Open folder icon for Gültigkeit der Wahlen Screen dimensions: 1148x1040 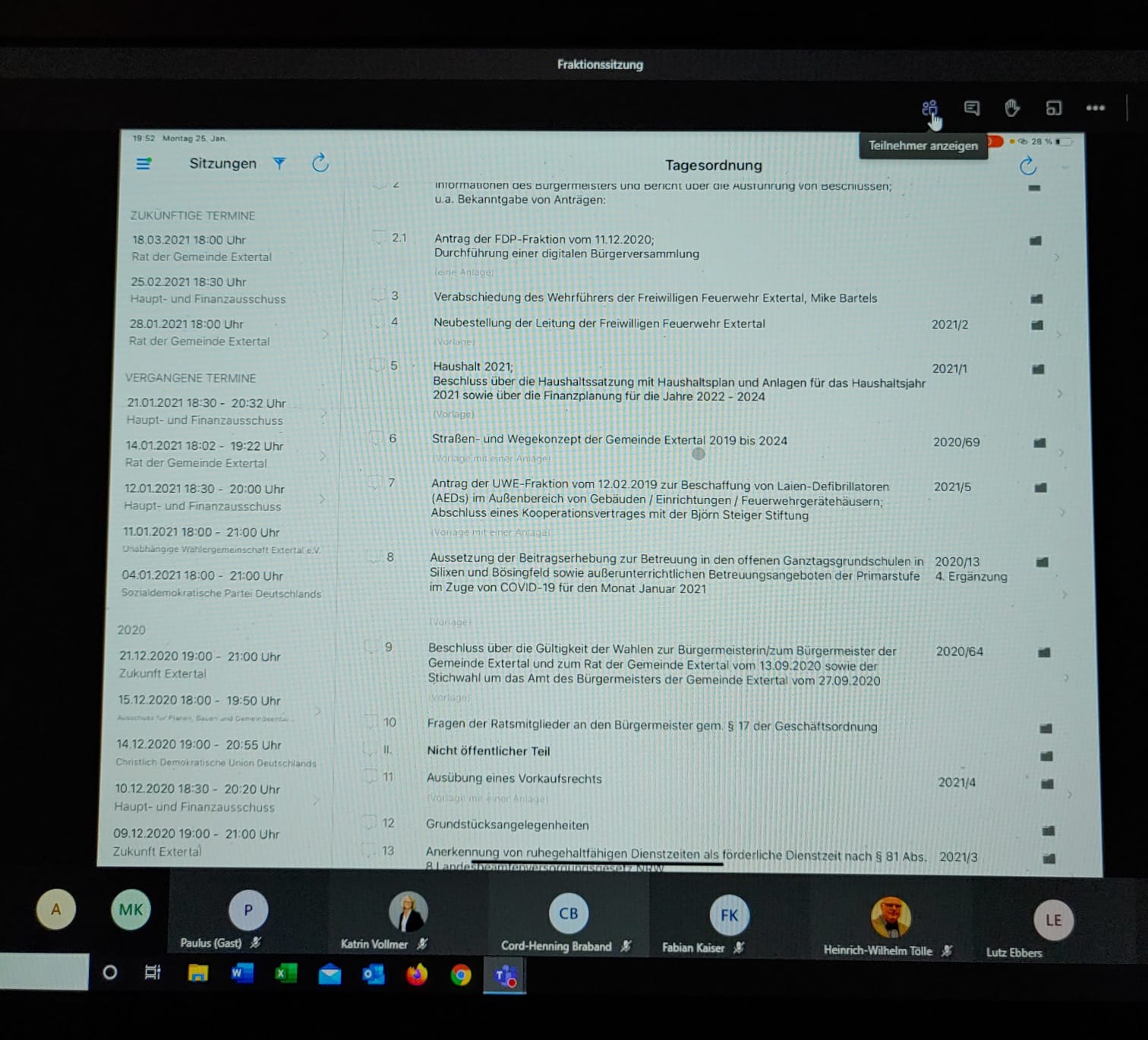pyautogui.click(x=1044, y=652)
